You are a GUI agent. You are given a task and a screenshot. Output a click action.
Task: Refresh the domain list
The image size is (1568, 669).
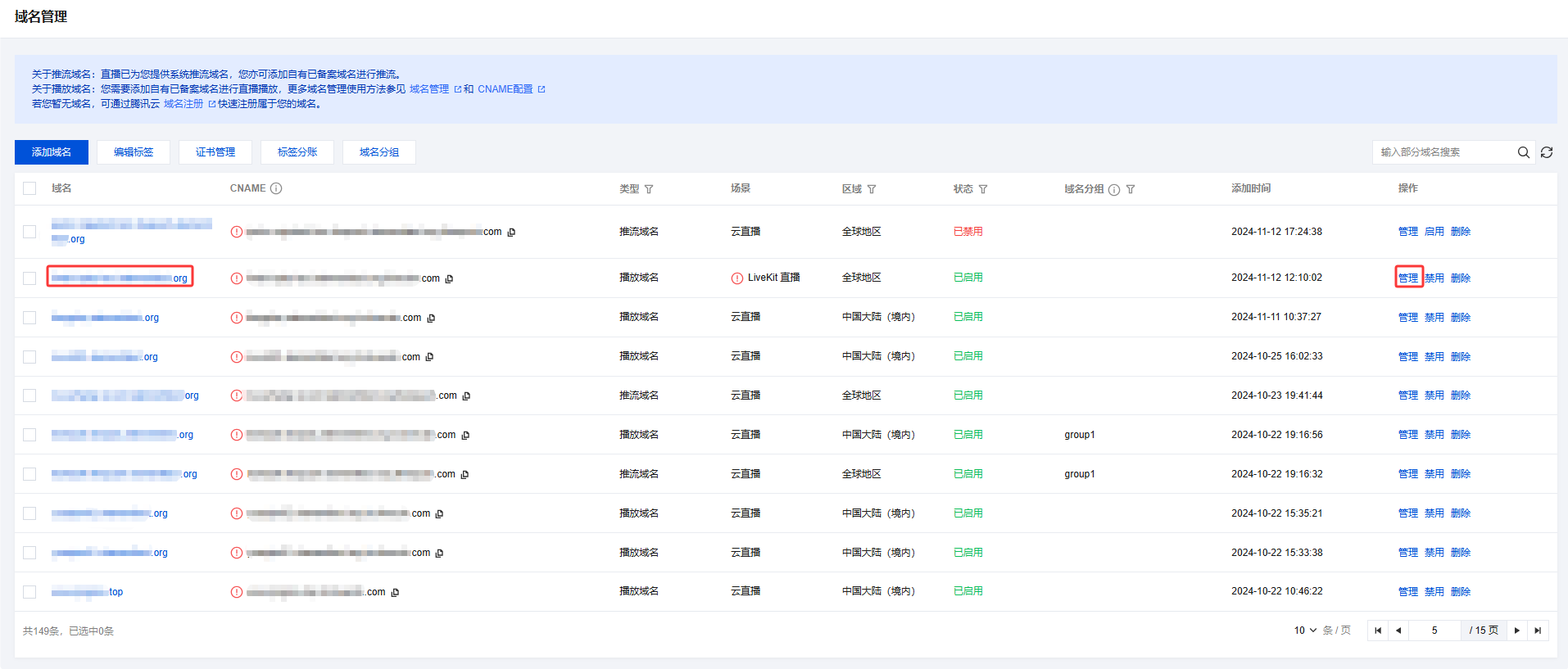click(1547, 152)
